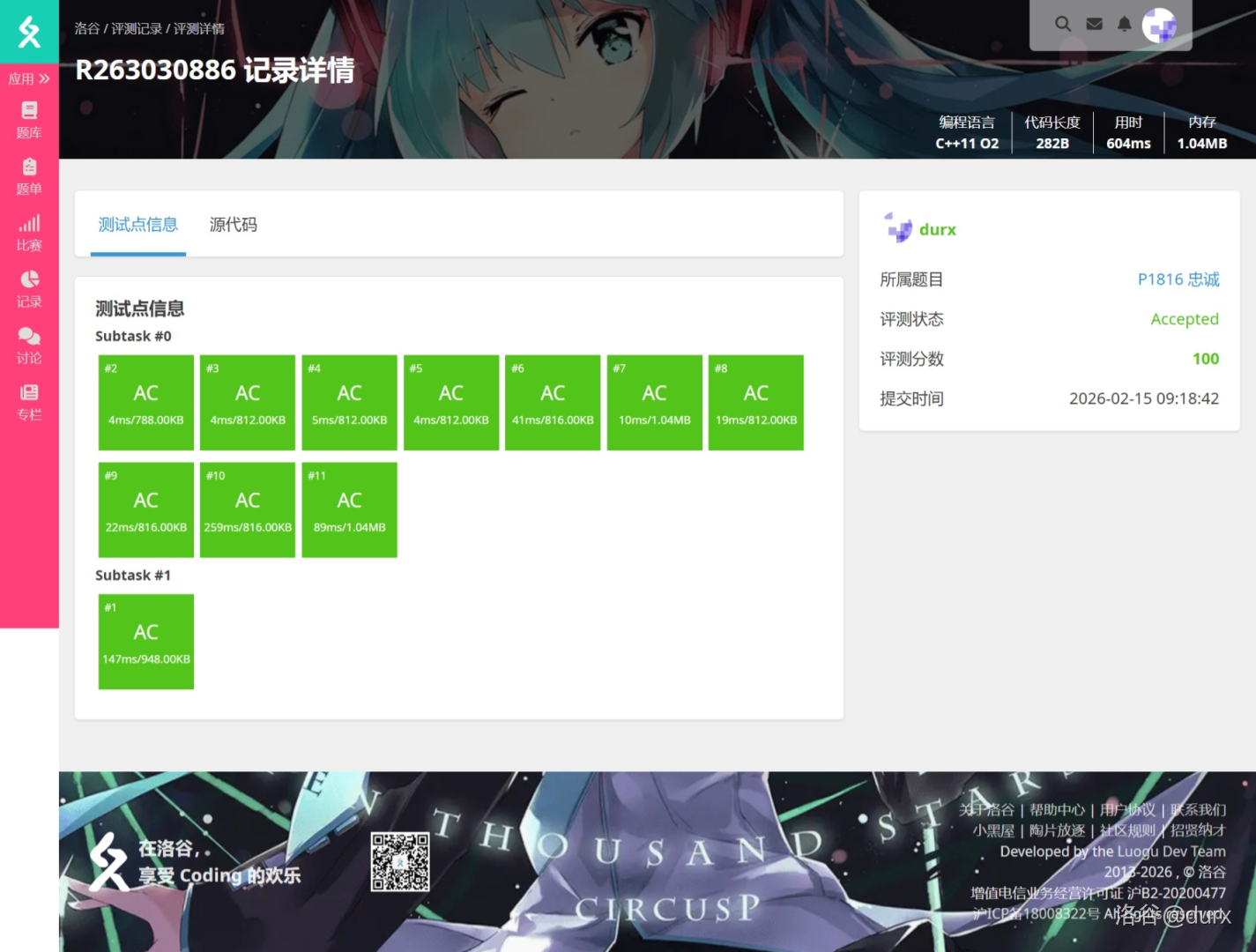Viewport: 1256px width, 952px height.
Task: Click test case #10 AC tile
Action: coord(248,509)
